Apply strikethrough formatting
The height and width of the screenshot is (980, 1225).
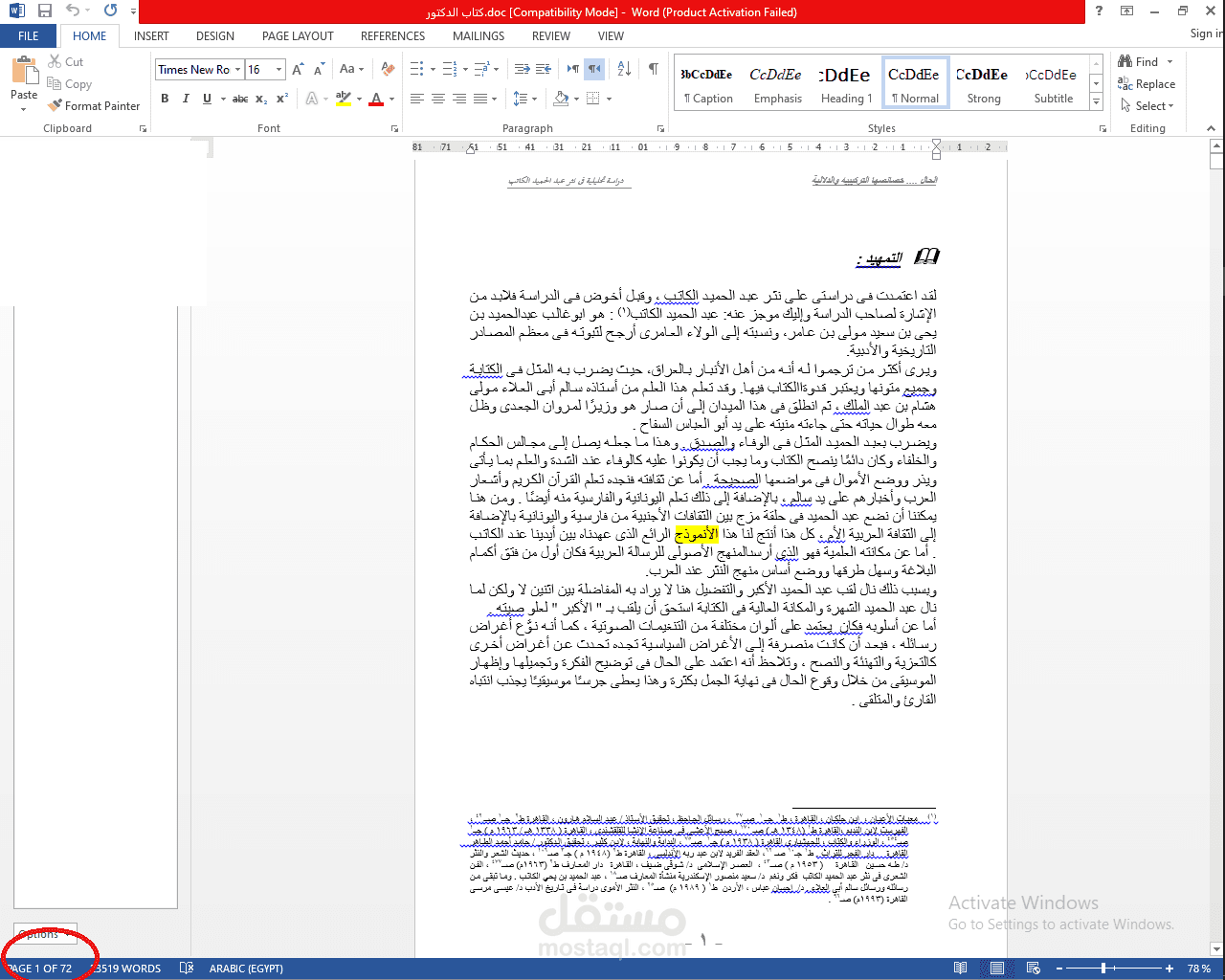(240, 99)
